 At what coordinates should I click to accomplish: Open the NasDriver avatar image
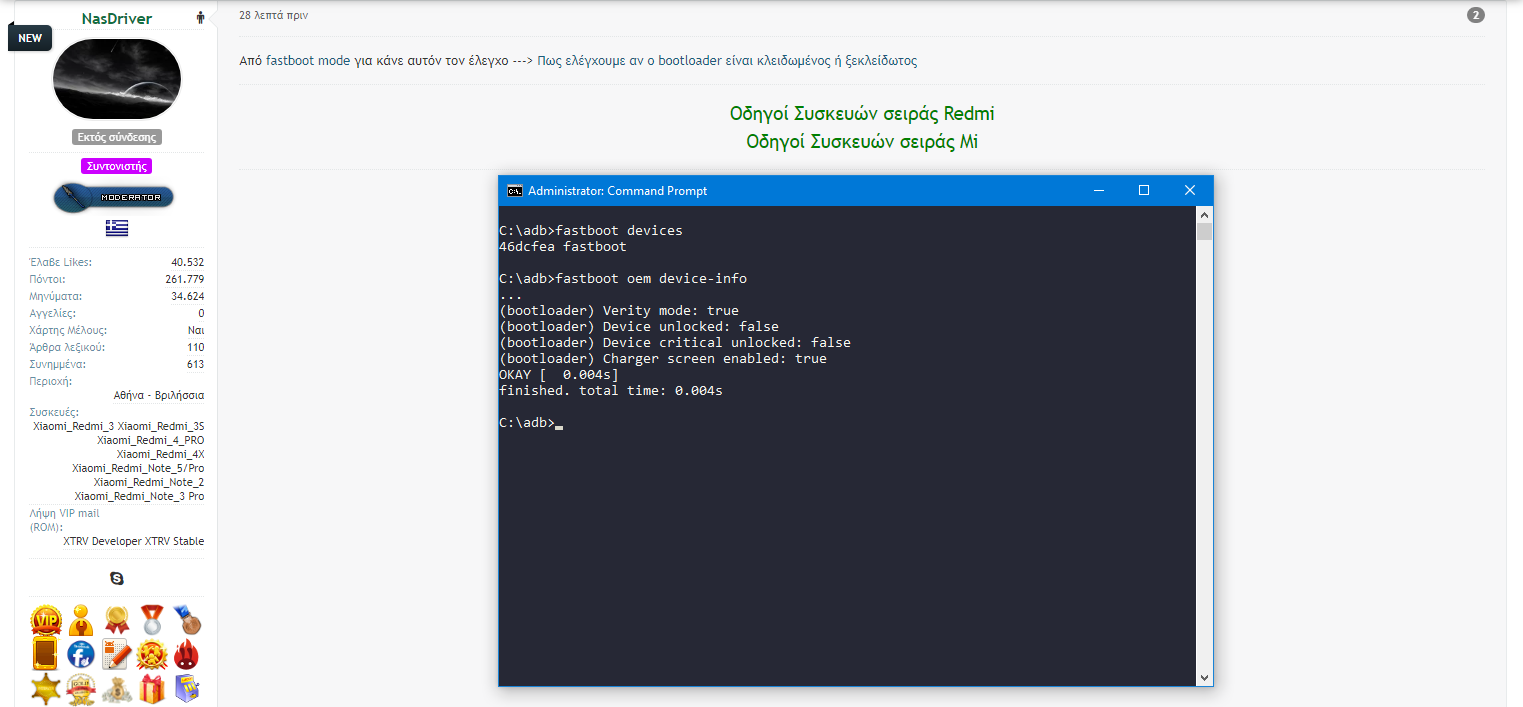(x=117, y=79)
